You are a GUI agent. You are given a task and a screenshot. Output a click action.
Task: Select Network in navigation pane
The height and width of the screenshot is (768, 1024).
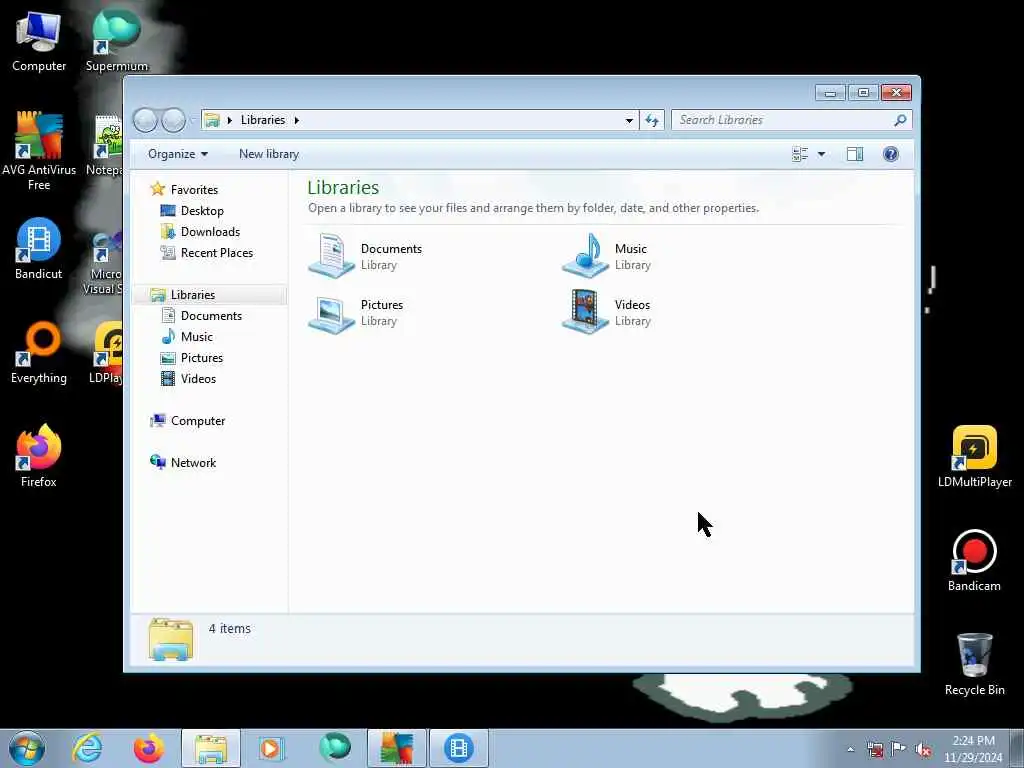point(184,463)
